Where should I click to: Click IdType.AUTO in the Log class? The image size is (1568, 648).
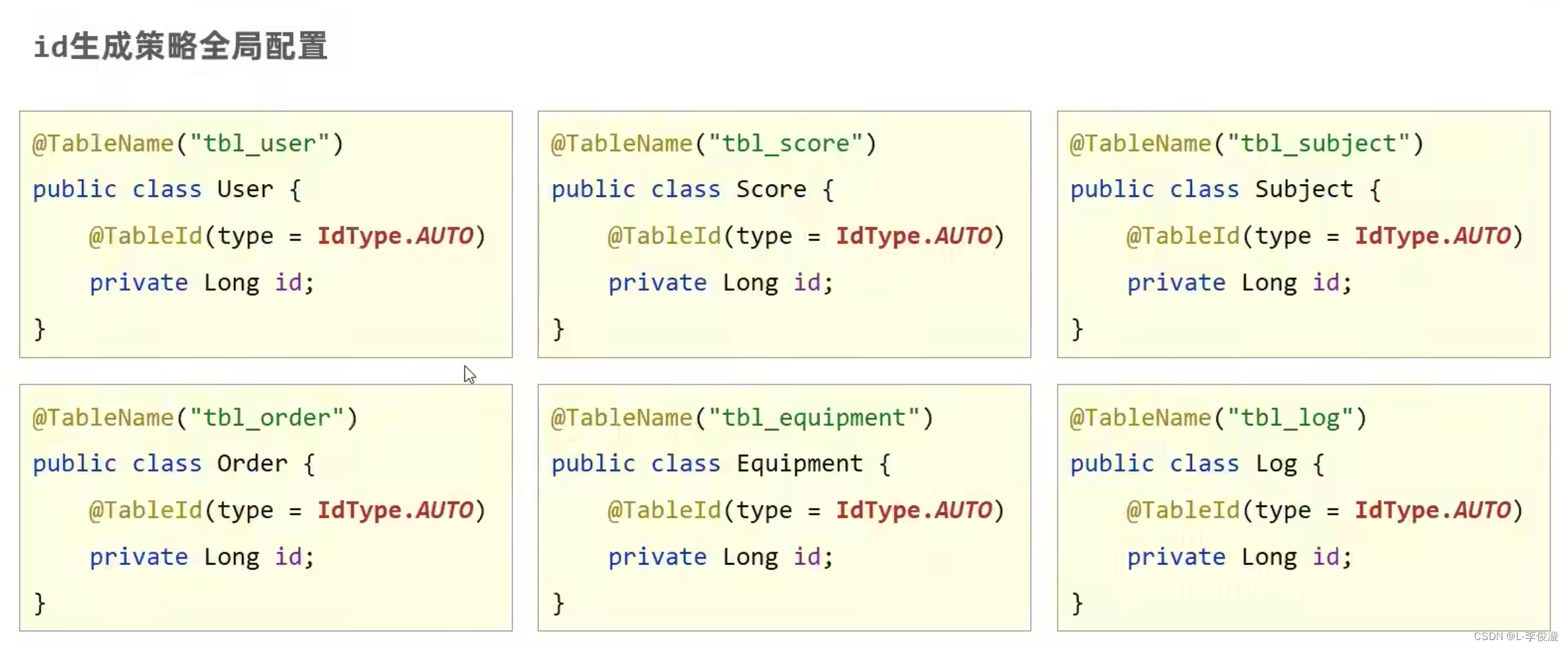coord(1433,510)
